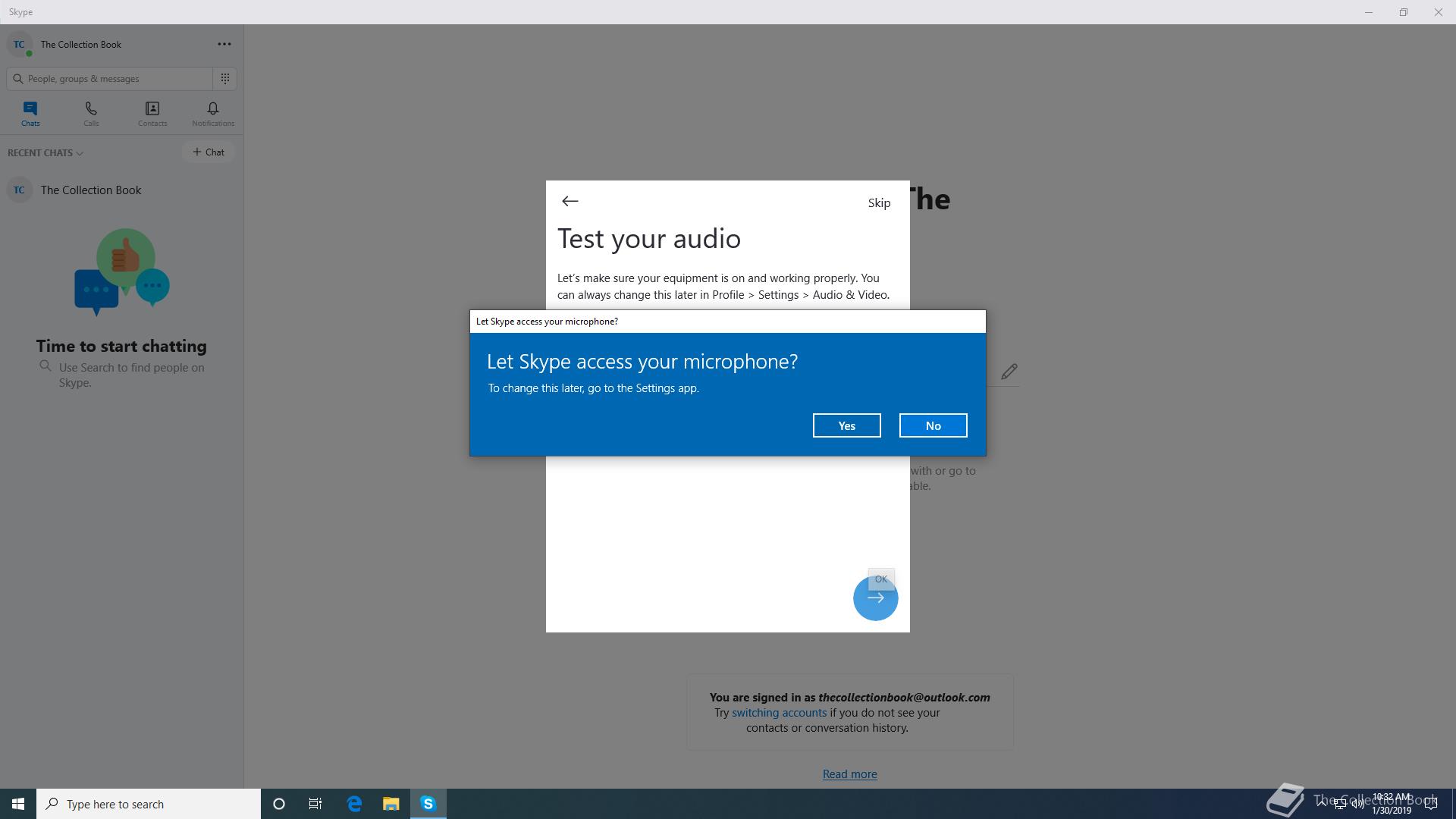Open the Notifications tab
Viewport: 1456px width, 819px height.
[213, 114]
